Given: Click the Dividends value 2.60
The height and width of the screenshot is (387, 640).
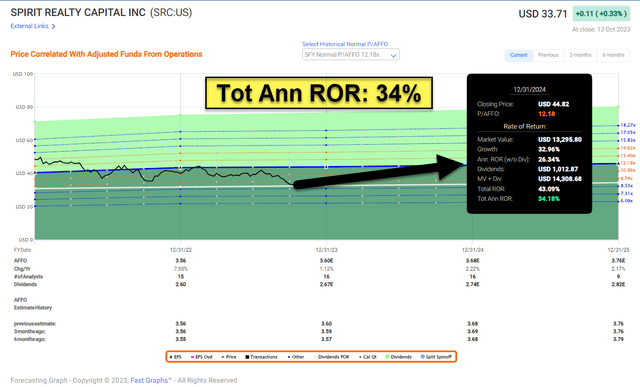Looking at the screenshot, I should (x=180, y=285).
